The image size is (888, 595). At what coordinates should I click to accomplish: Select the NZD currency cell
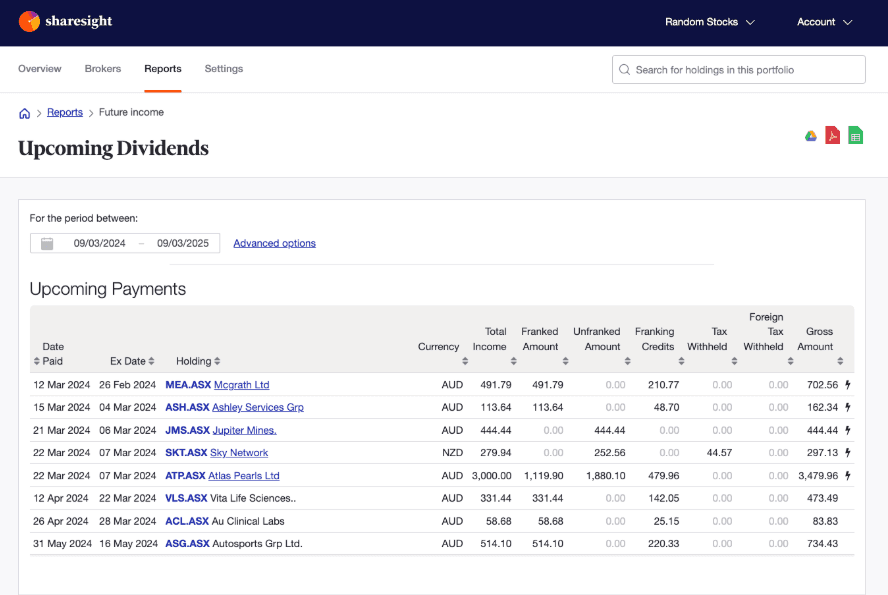tap(452, 453)
